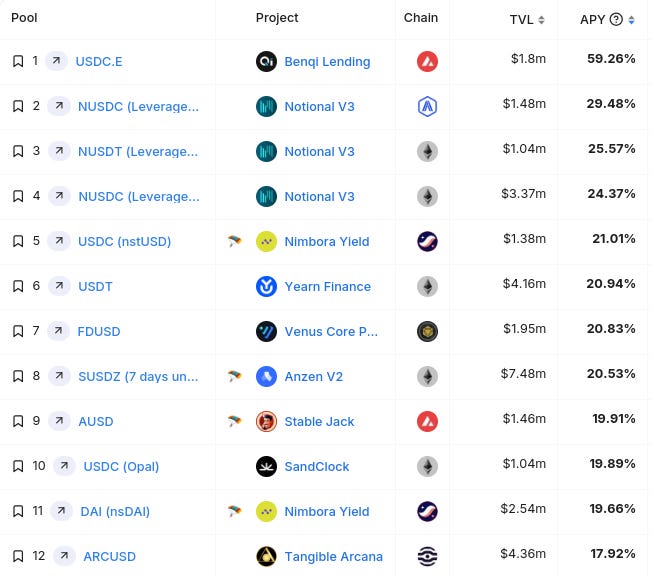
Task: Bookmark the SUSDZ pool
Action: [18, 376]
